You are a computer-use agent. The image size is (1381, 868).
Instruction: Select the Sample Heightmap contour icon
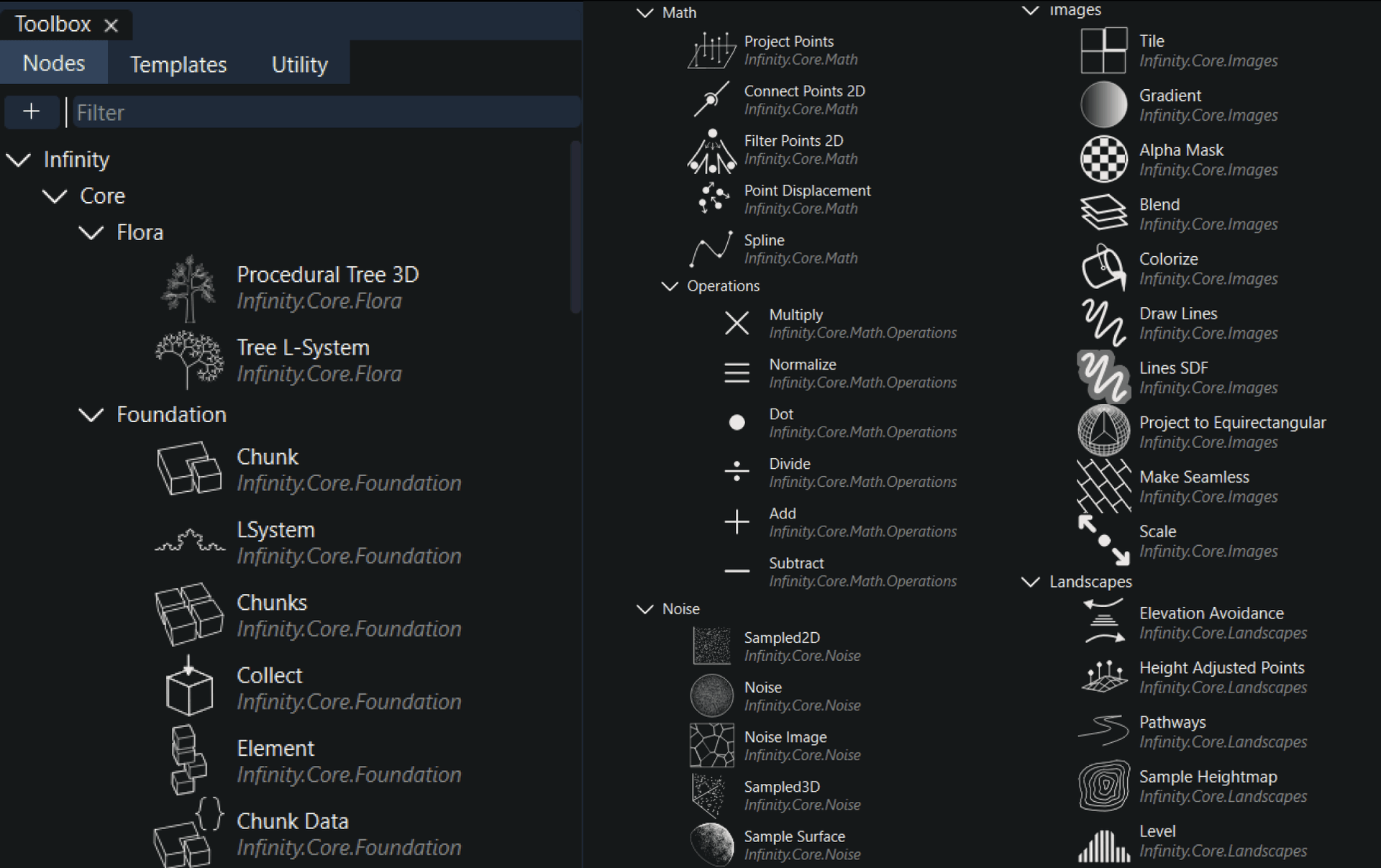pos(1103,785)
